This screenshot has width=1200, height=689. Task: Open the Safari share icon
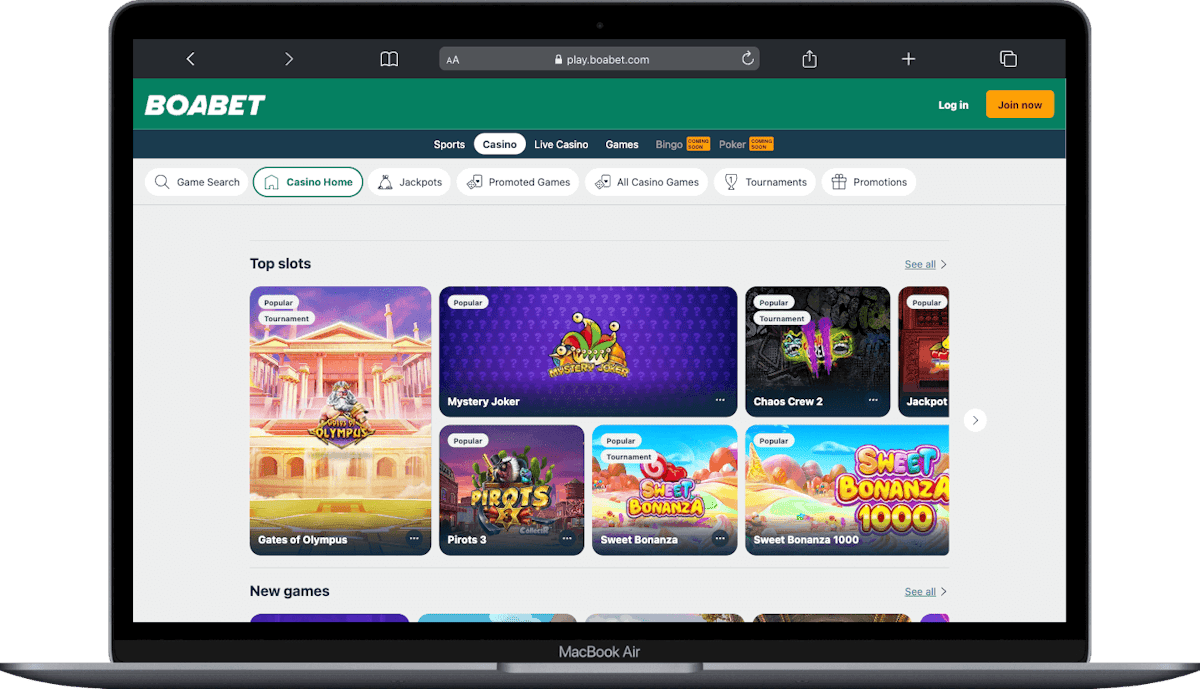coord(809,59)
